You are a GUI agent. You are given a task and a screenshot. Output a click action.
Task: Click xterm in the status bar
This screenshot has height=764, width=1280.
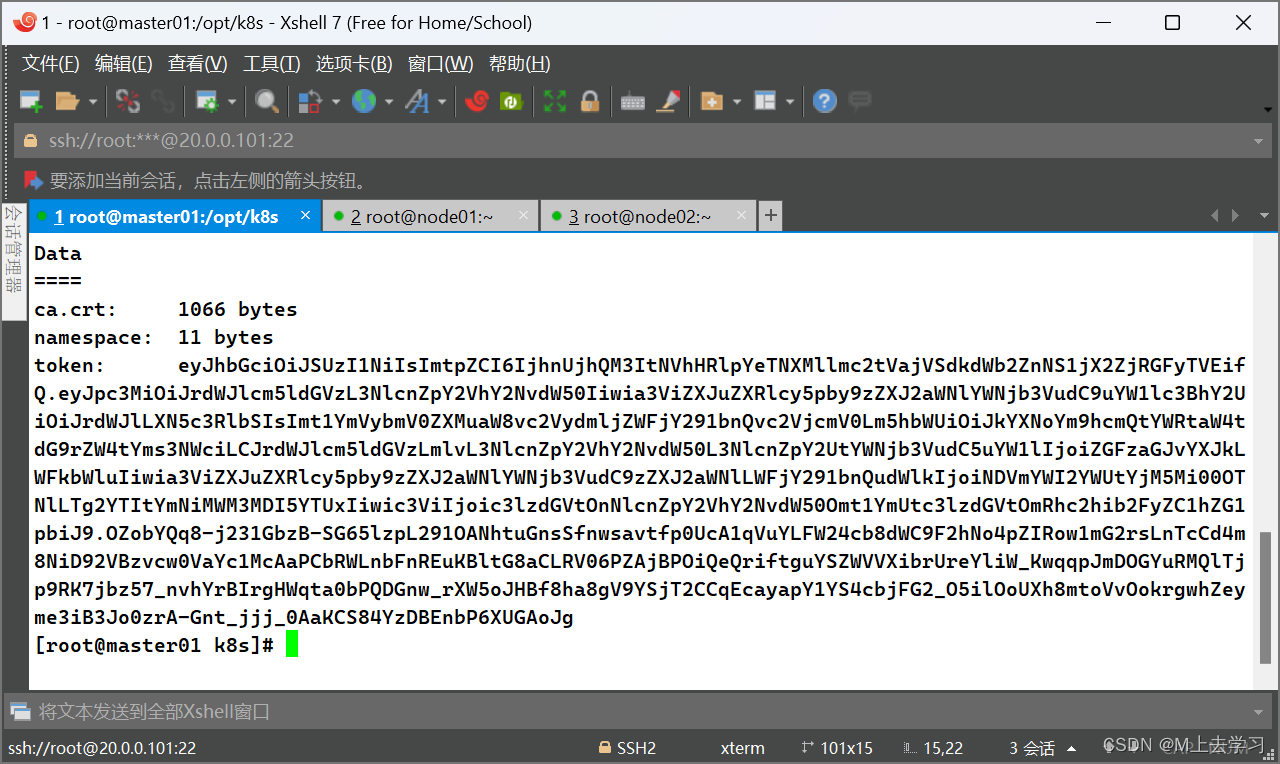click(742, 748)
